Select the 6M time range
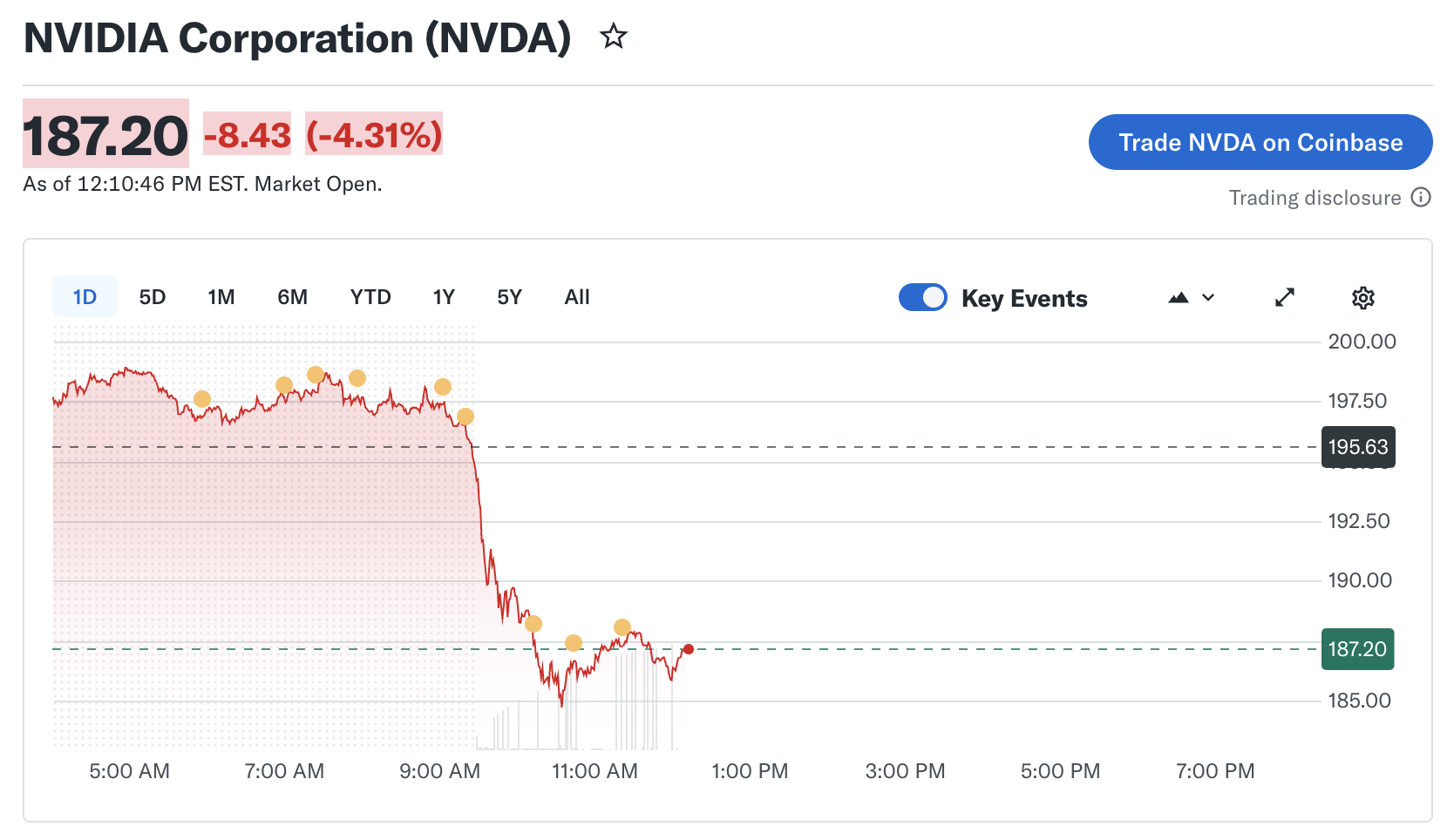The image size is (1454, 840). pos(293,297)
